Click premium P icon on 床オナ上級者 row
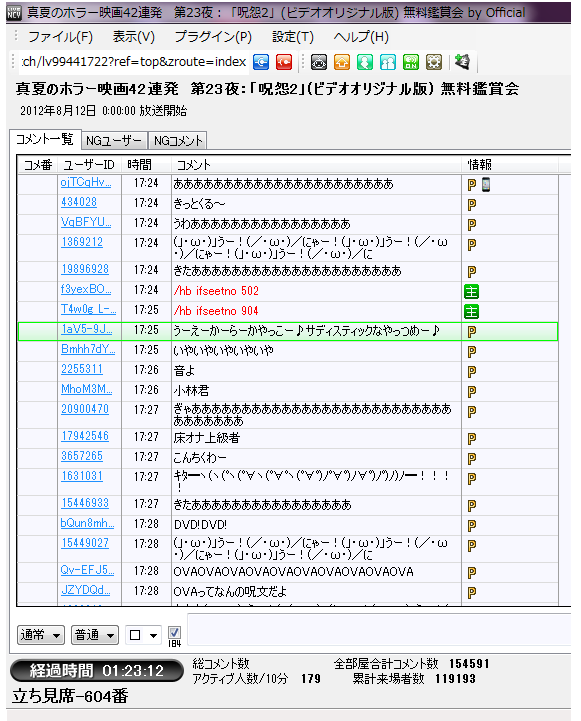This screenshot has width=581, height=721. coord(472,439)
